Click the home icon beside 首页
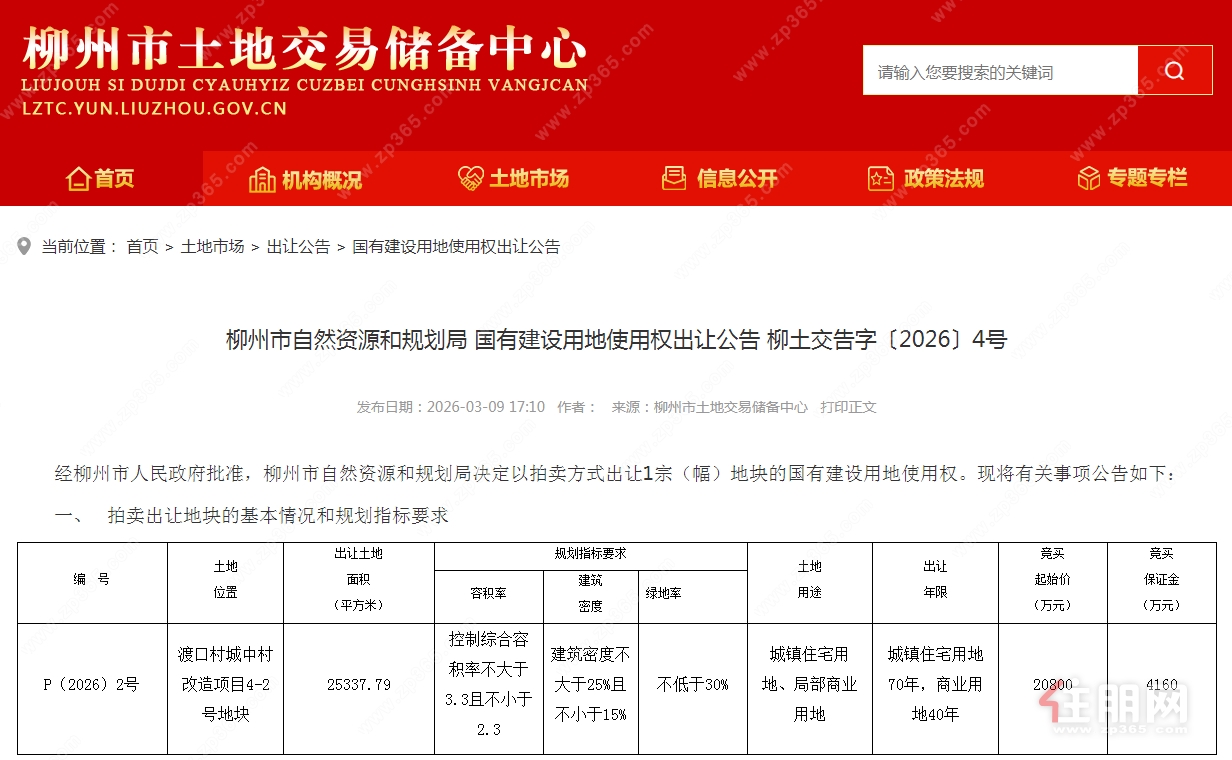 point(78,178)
